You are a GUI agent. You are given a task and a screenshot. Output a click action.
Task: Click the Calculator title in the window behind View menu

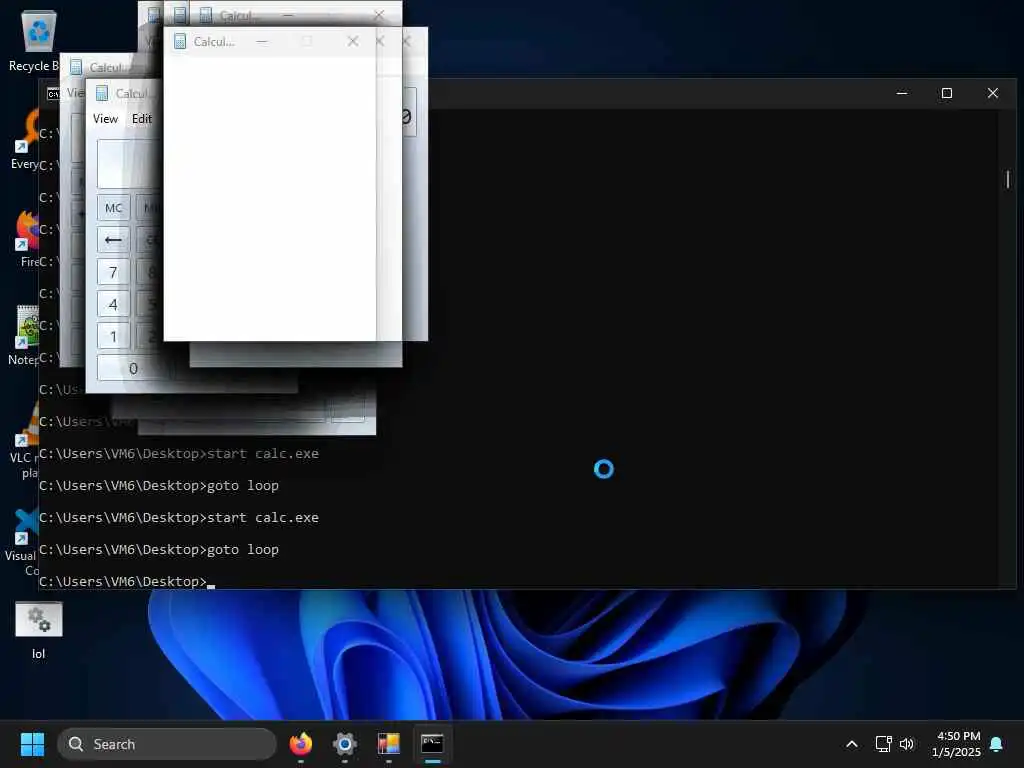click(x=108, y=67)
